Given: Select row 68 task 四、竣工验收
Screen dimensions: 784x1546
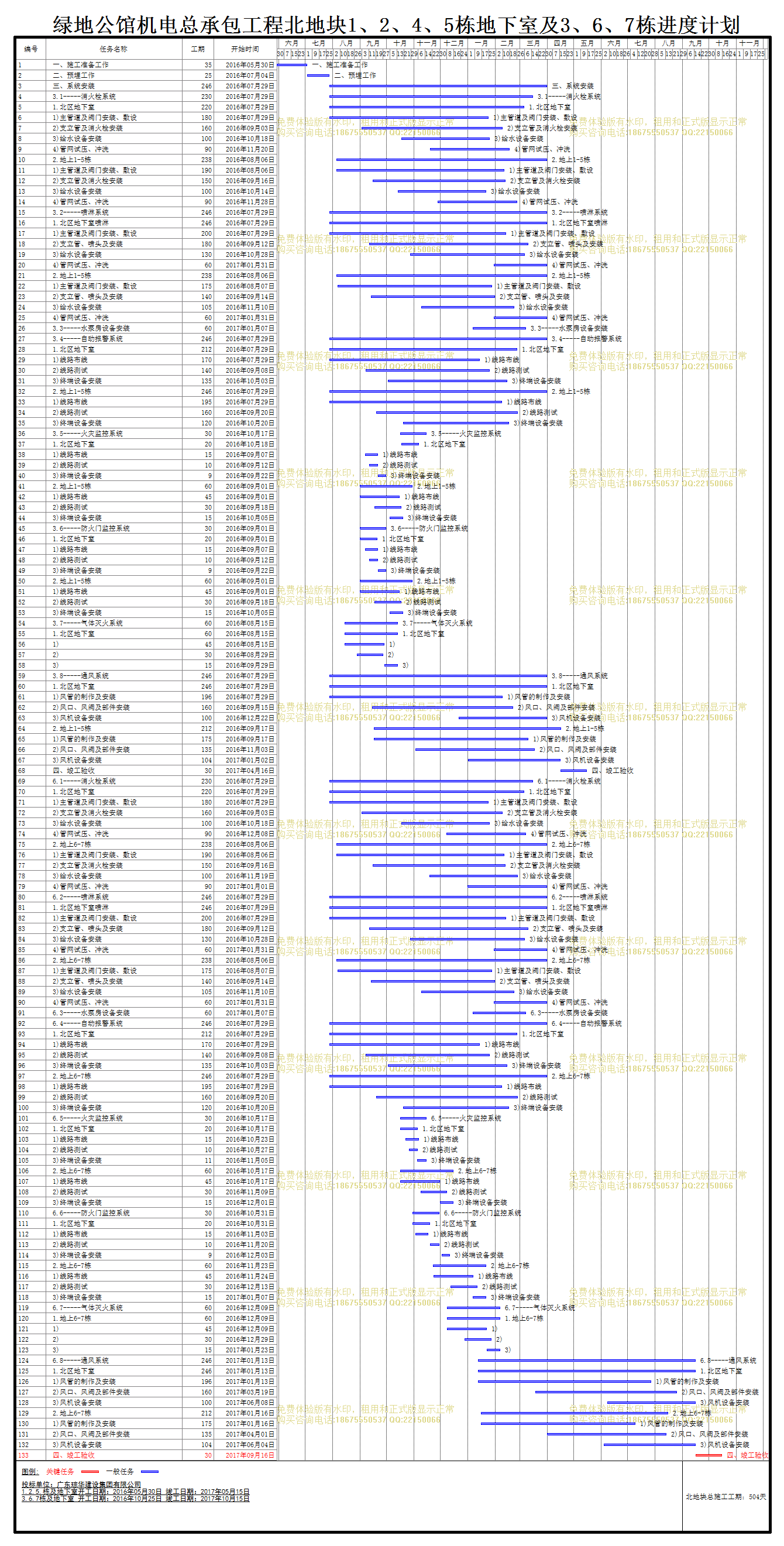Looking at the screenshot, I should click(x=74, y=771).
